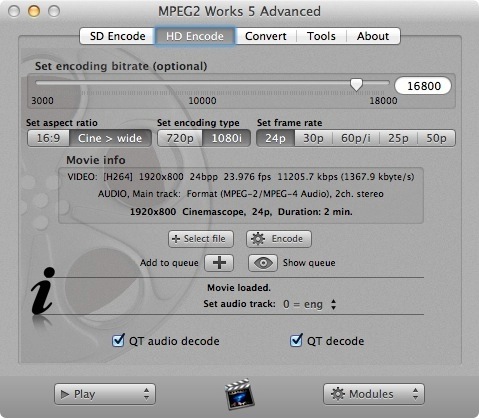
Task: Switch to the SD Encode tab
Action: pos(117,36)
